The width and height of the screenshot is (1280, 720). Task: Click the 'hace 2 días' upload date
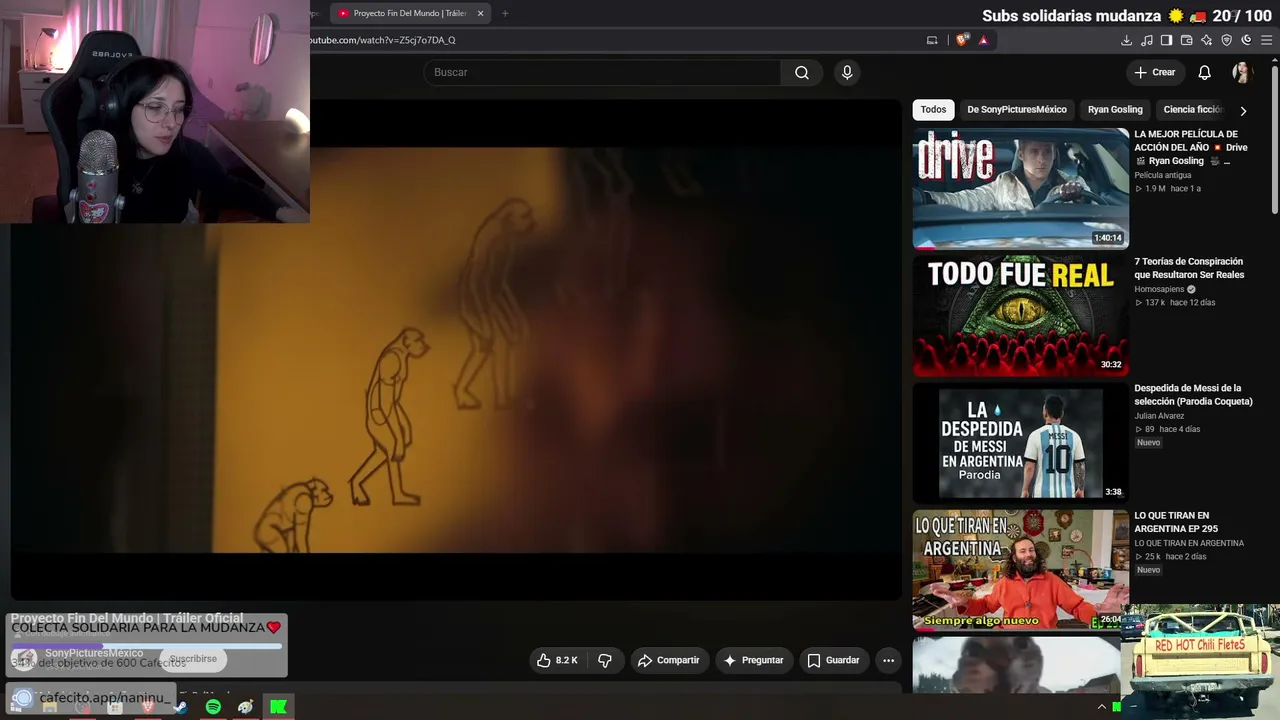(x=1186, y=556)
